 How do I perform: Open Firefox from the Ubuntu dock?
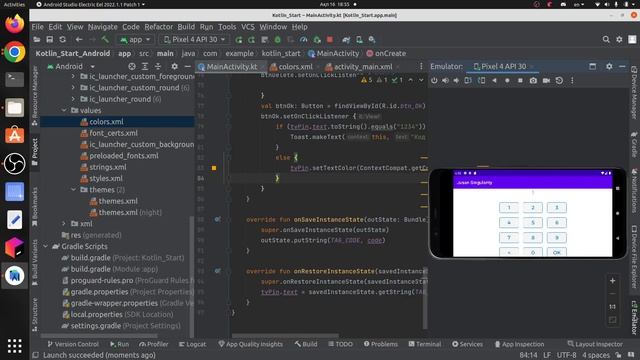click(x=15, y=23)
